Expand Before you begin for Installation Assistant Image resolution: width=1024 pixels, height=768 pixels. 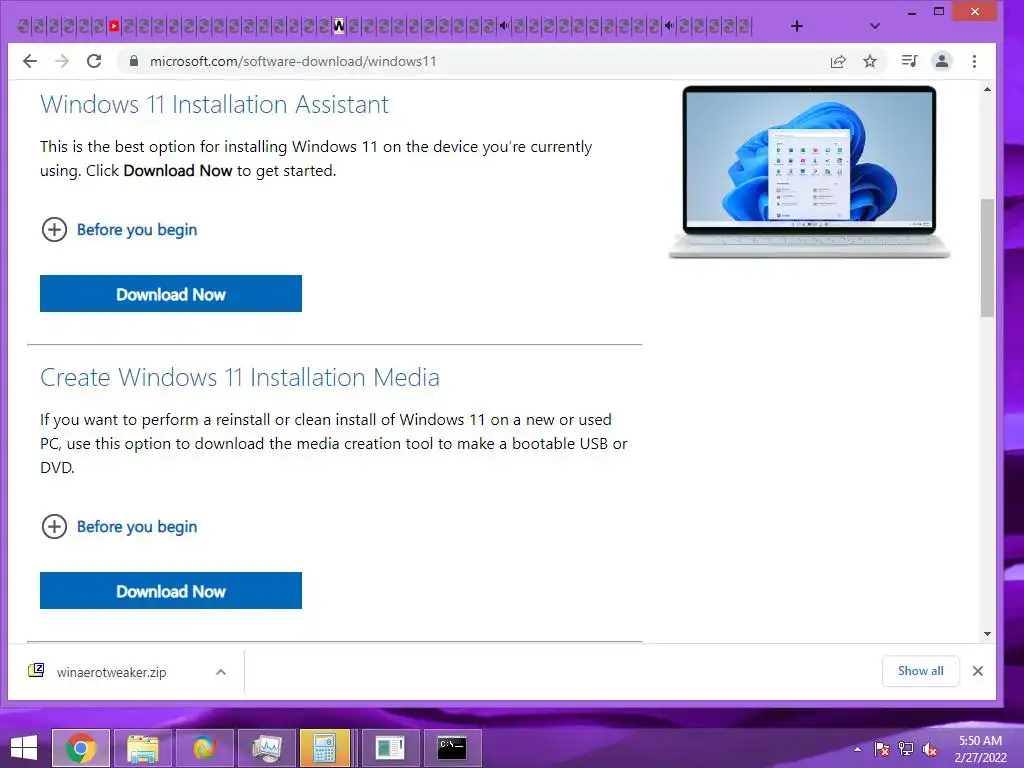pos(119,230)
